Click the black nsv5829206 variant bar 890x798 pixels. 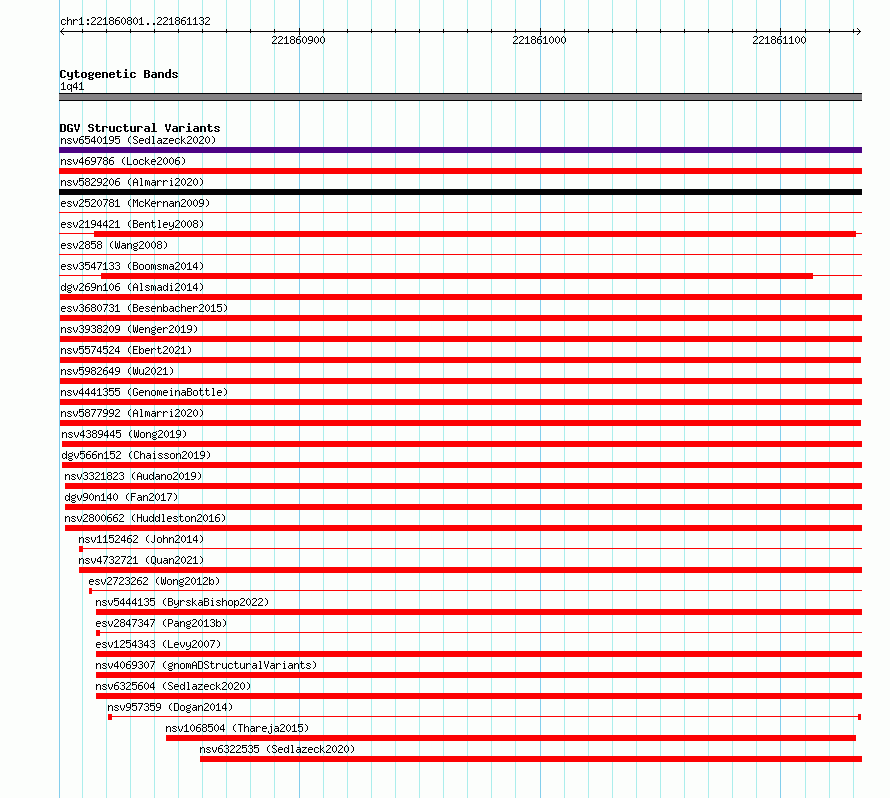point(460,192)
